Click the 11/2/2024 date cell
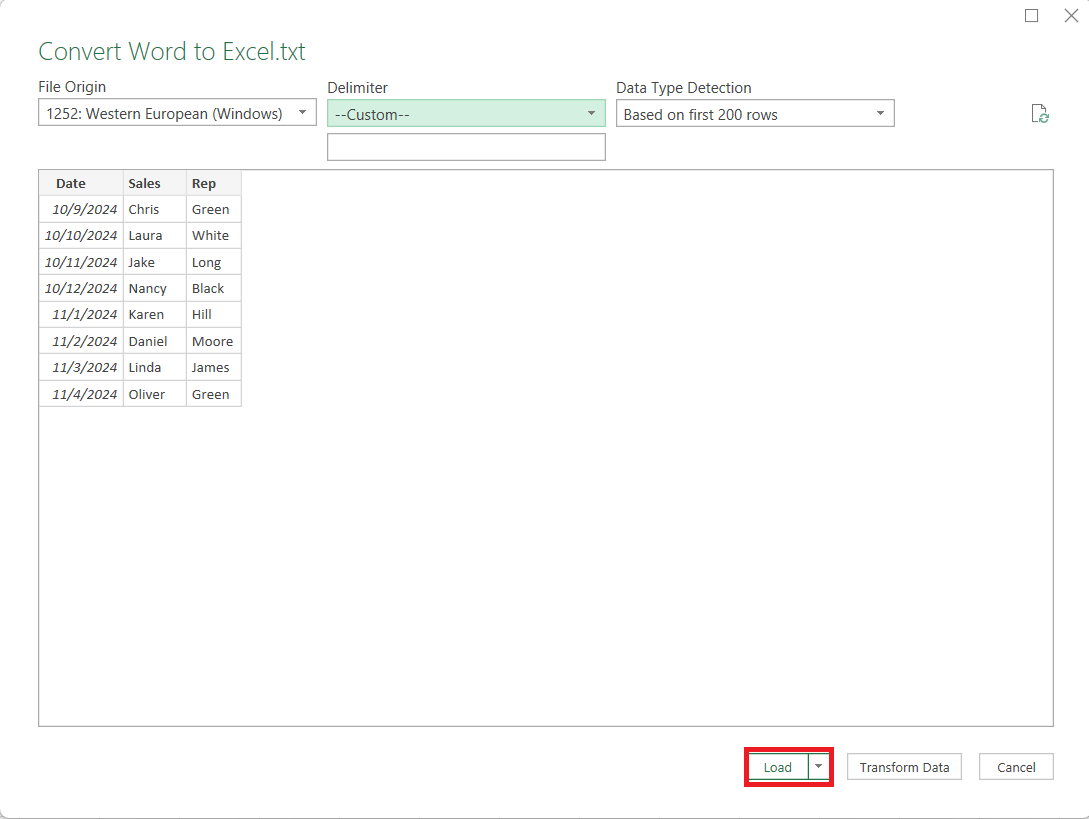The width and height of the screenshot is (1089, 819). click(81, 341)
